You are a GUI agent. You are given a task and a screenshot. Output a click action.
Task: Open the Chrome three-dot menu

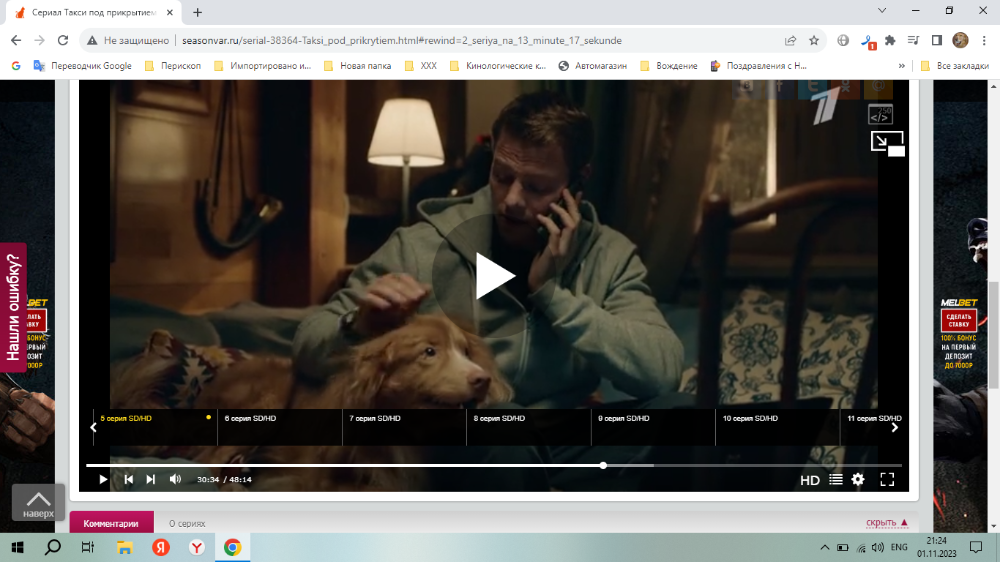tap(984, 40)
